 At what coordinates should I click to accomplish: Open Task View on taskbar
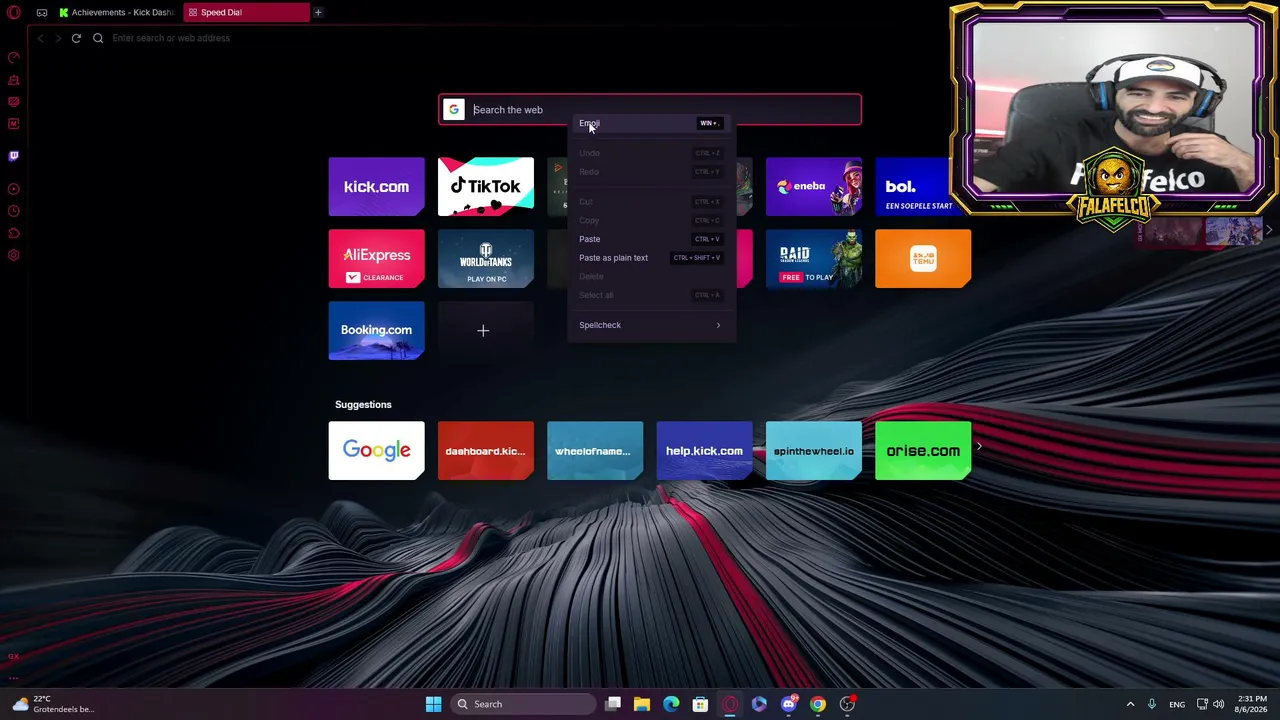pos(613,704)
